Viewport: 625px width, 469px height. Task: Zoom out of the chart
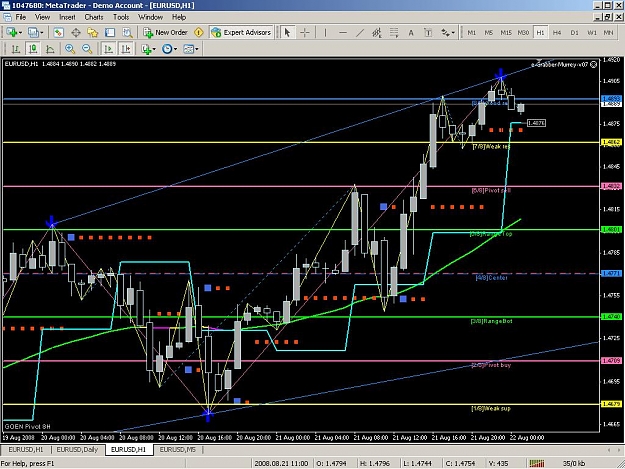[87, 49]
